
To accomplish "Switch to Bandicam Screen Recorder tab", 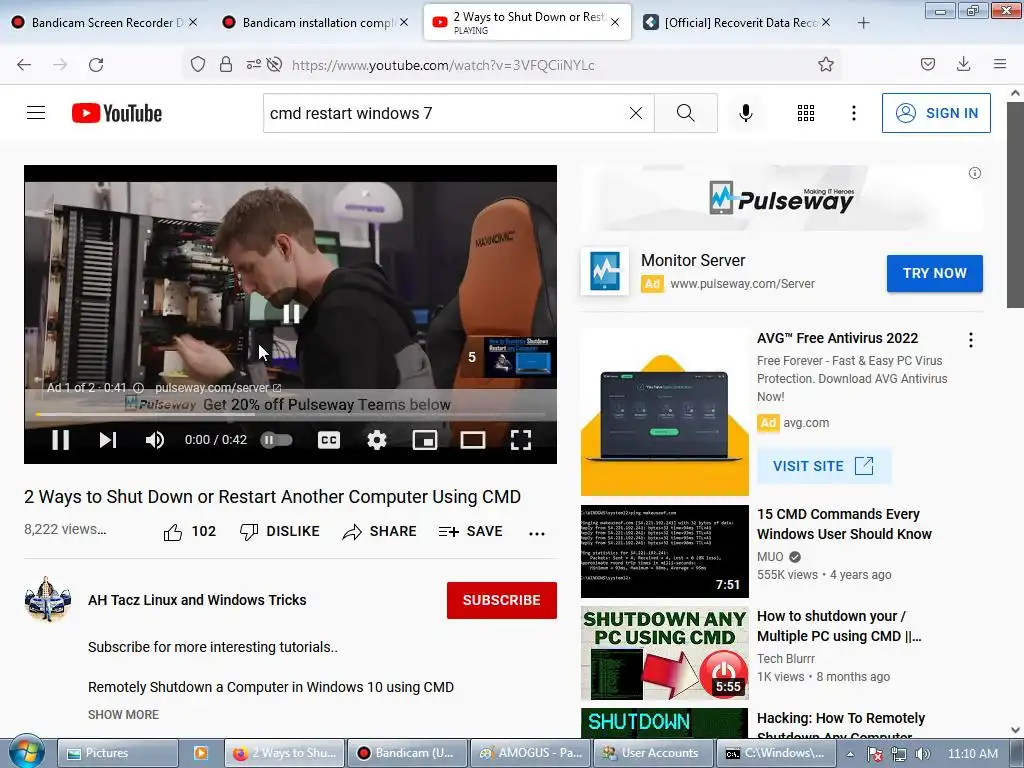I will tap(104, 22).
